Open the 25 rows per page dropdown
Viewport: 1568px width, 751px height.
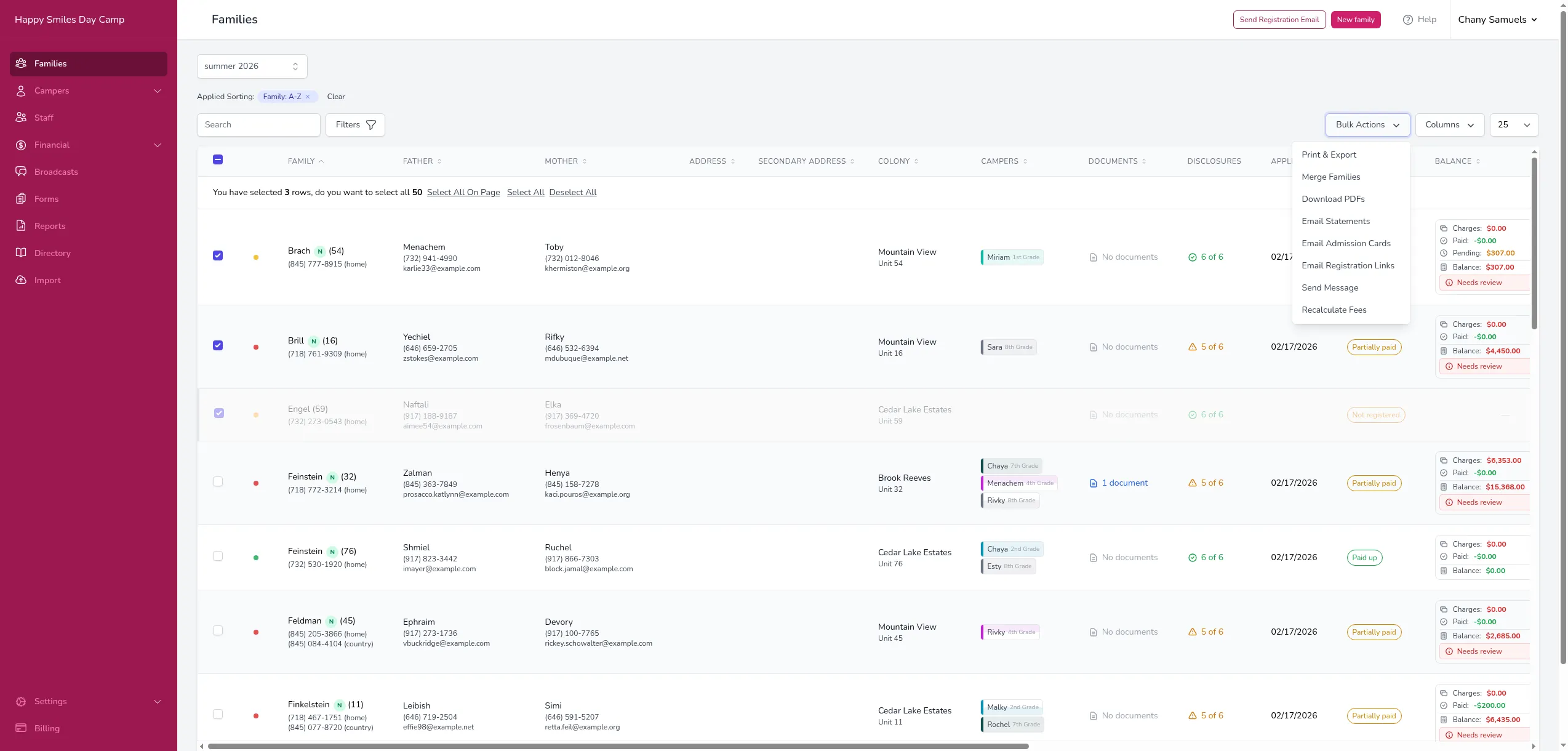pyautogui.click(x=1514, y=125)
